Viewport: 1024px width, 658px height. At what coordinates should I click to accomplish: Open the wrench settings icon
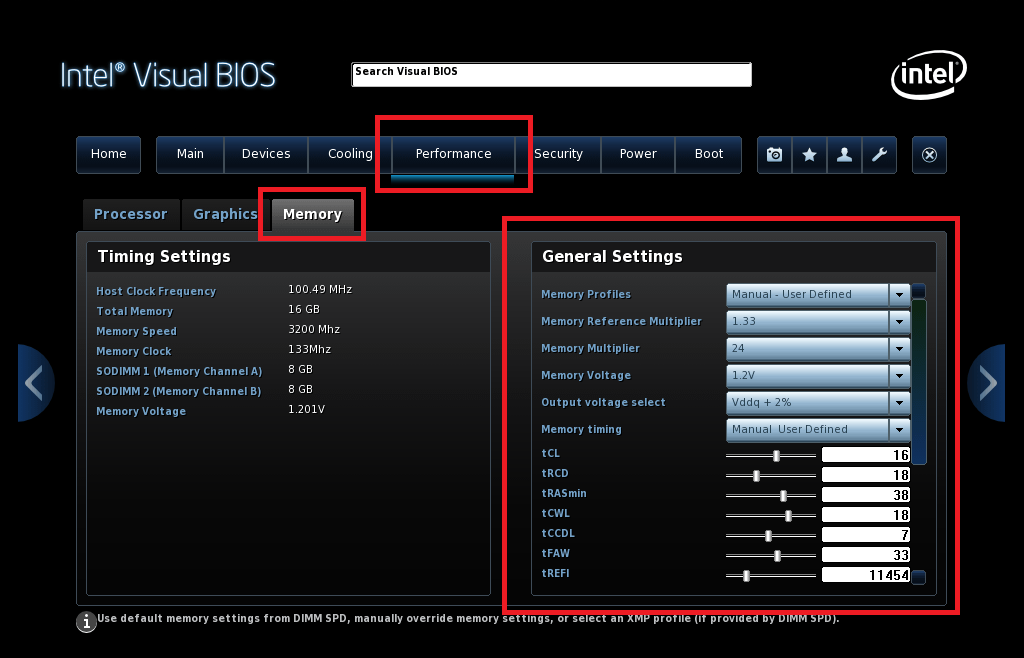point(879,155)
